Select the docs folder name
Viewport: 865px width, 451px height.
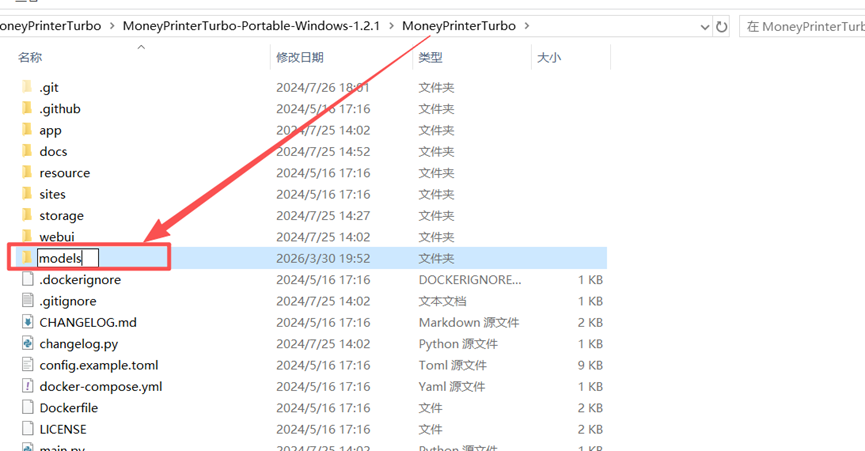[53, 152]
